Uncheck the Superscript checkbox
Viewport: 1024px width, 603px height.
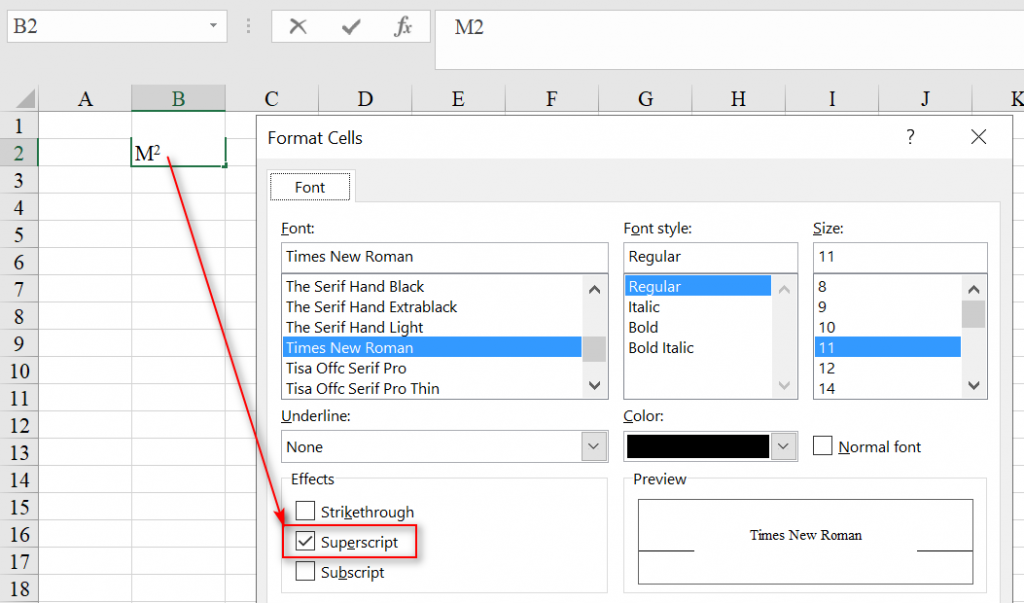[x=307, y=541]
